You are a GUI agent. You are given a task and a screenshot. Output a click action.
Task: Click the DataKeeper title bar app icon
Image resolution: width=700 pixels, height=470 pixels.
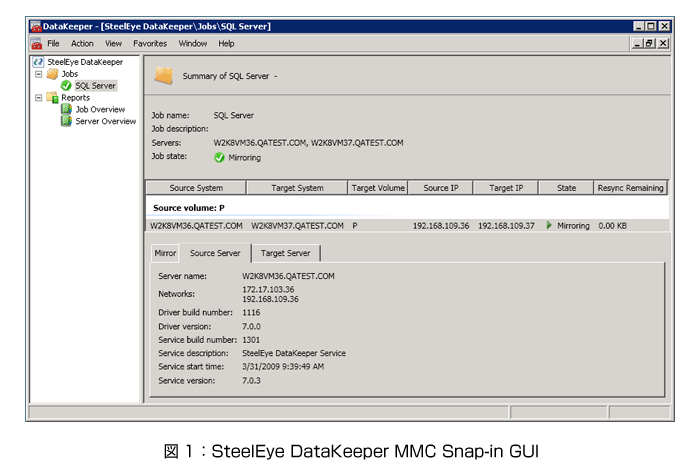pyautogui.click(x=36, y=26)
